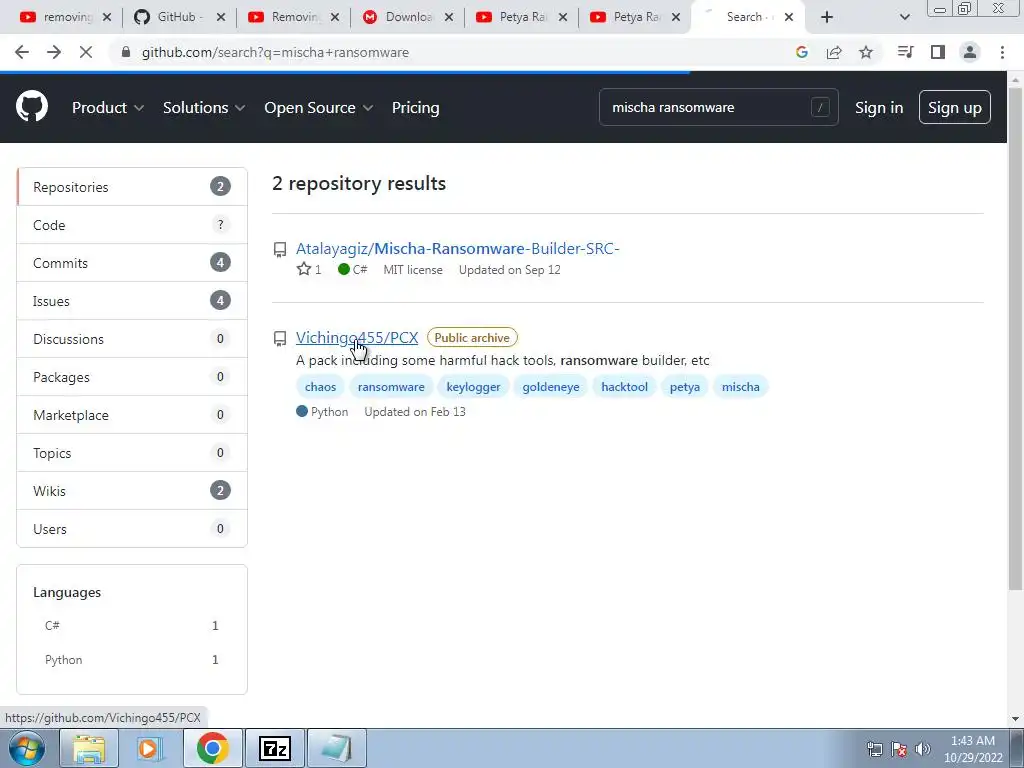Click the repo icon beside Vichingo455/PCX
The image size is (1024, 768).
280,338
